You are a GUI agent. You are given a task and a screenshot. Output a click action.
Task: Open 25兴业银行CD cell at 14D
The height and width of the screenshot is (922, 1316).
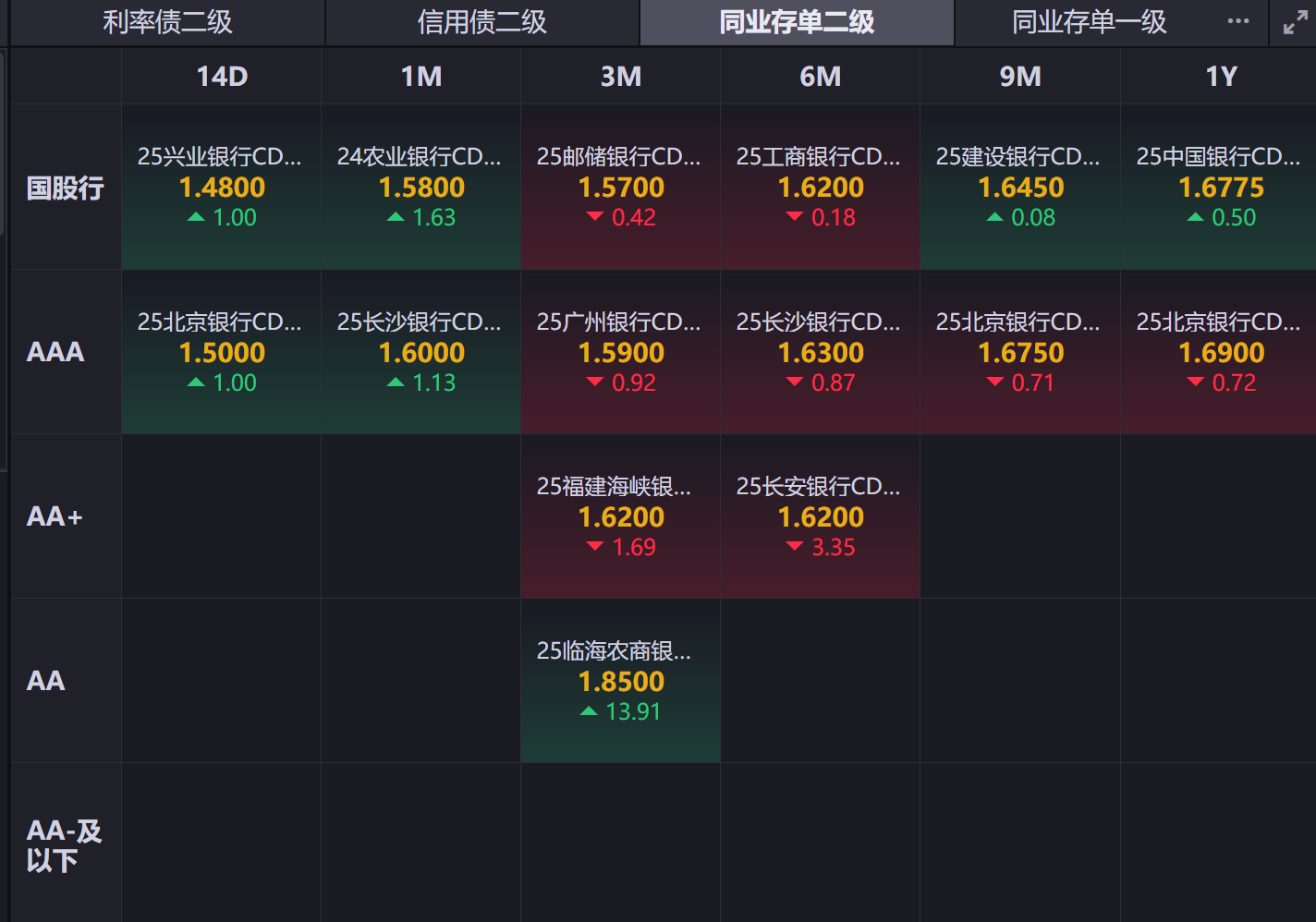click(x=222, y=188)
